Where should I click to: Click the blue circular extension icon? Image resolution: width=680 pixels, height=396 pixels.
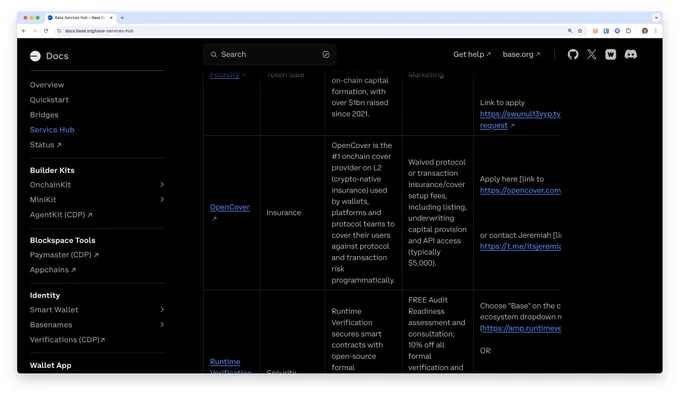617,31
